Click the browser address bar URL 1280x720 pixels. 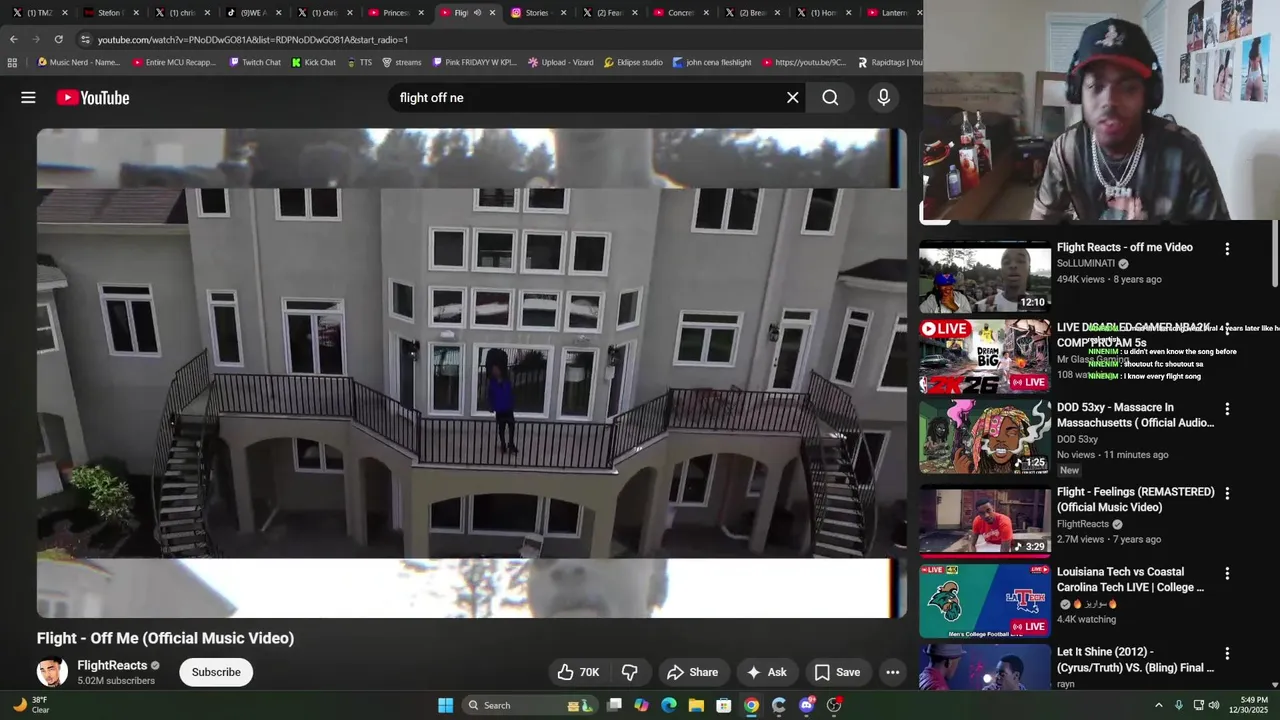pos(253,39)
